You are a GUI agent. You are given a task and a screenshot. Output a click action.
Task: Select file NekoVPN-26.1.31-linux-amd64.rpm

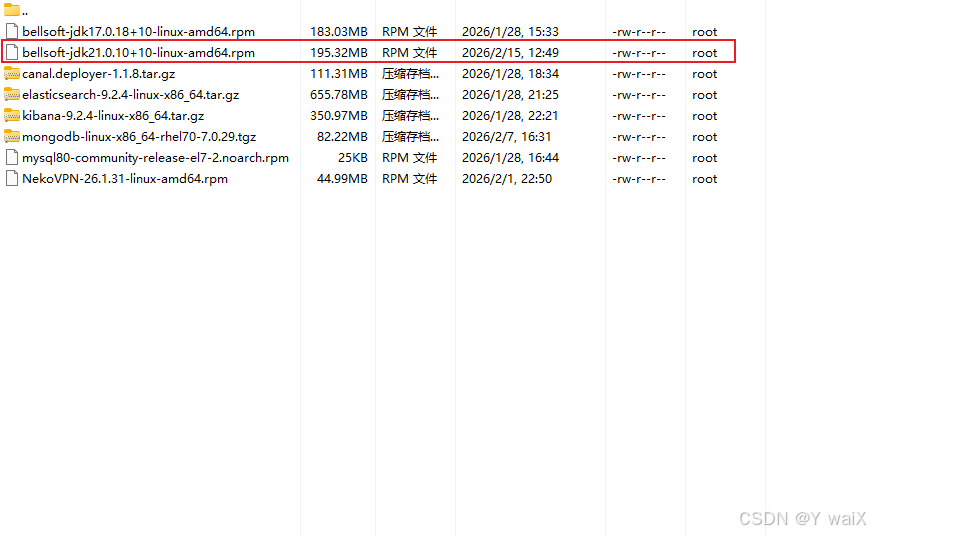[x=125, y=179]
